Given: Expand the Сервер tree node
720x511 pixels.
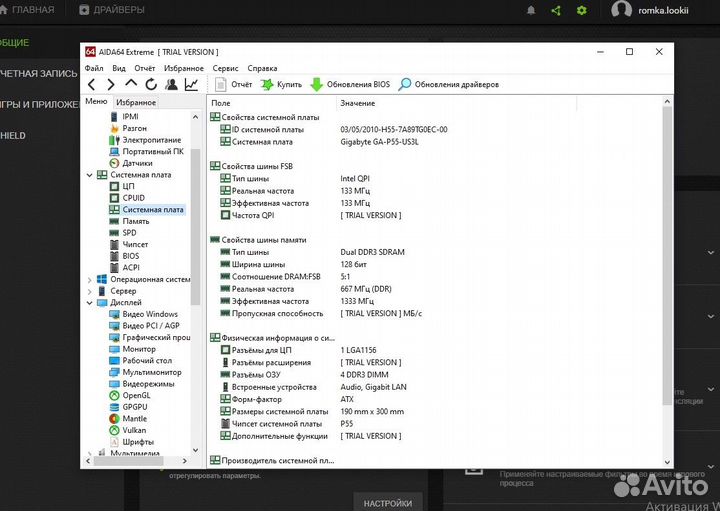Looking at the screenshot, I should pyautogui.click(x=90, y=291).
